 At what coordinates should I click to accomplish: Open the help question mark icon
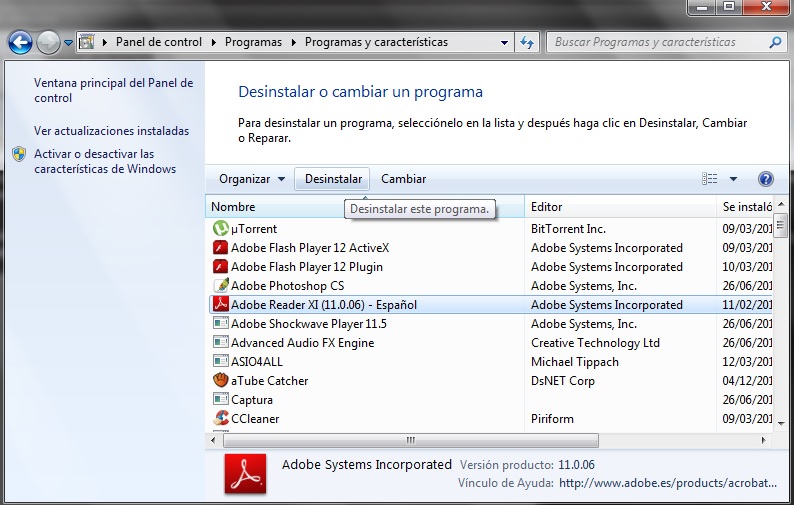(x=766, y=179)
